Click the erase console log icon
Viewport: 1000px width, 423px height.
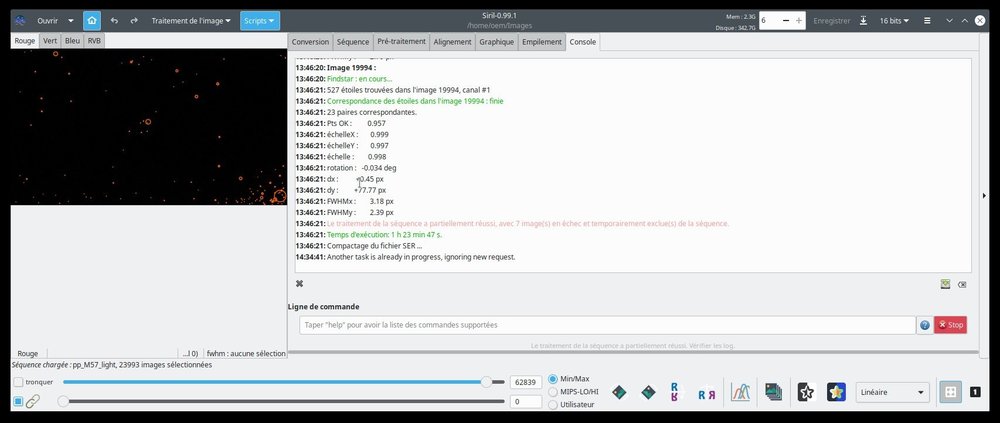962,285
